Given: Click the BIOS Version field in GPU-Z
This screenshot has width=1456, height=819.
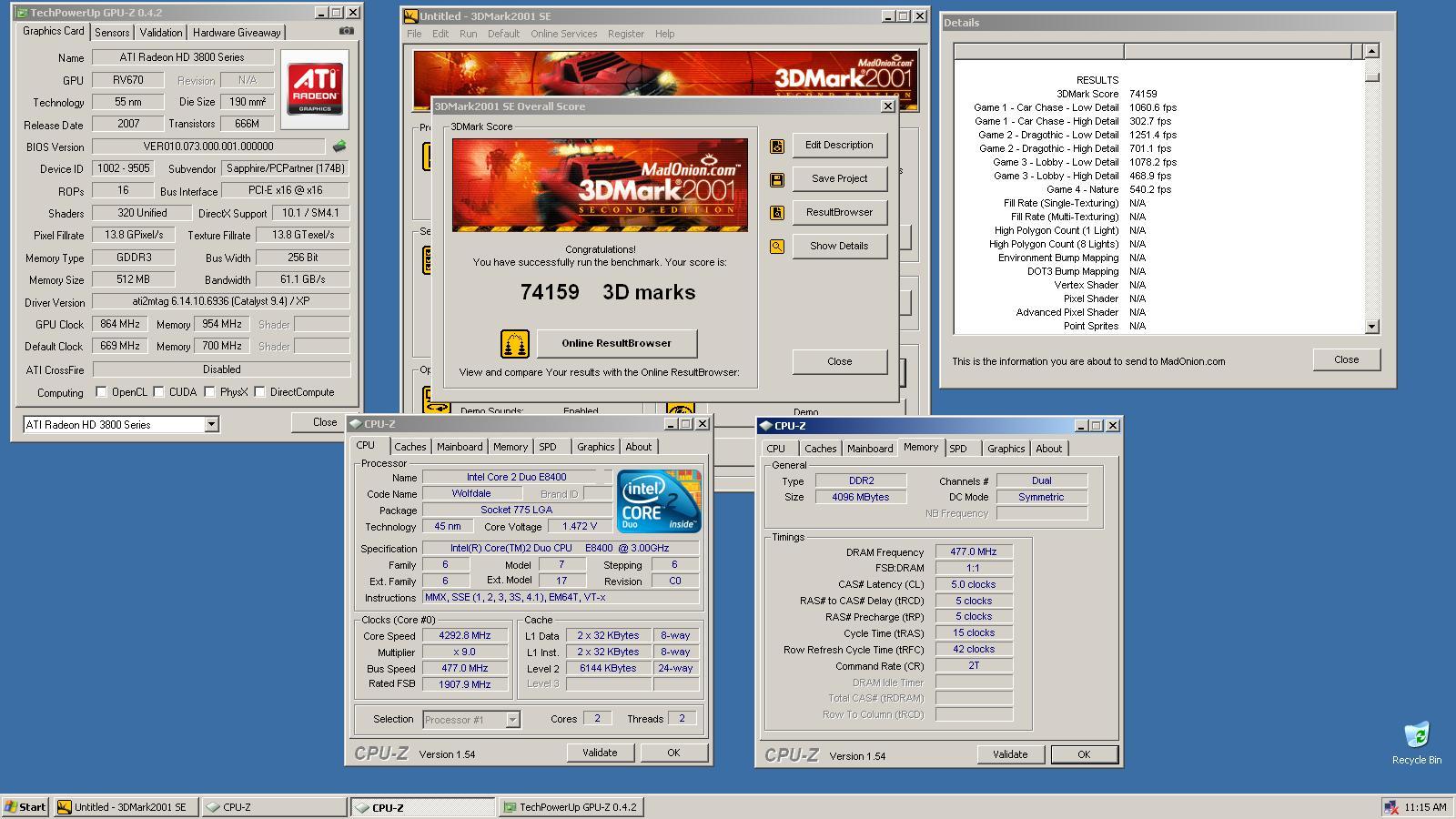Looking at the screenshot, I should [x=208, y=147].
